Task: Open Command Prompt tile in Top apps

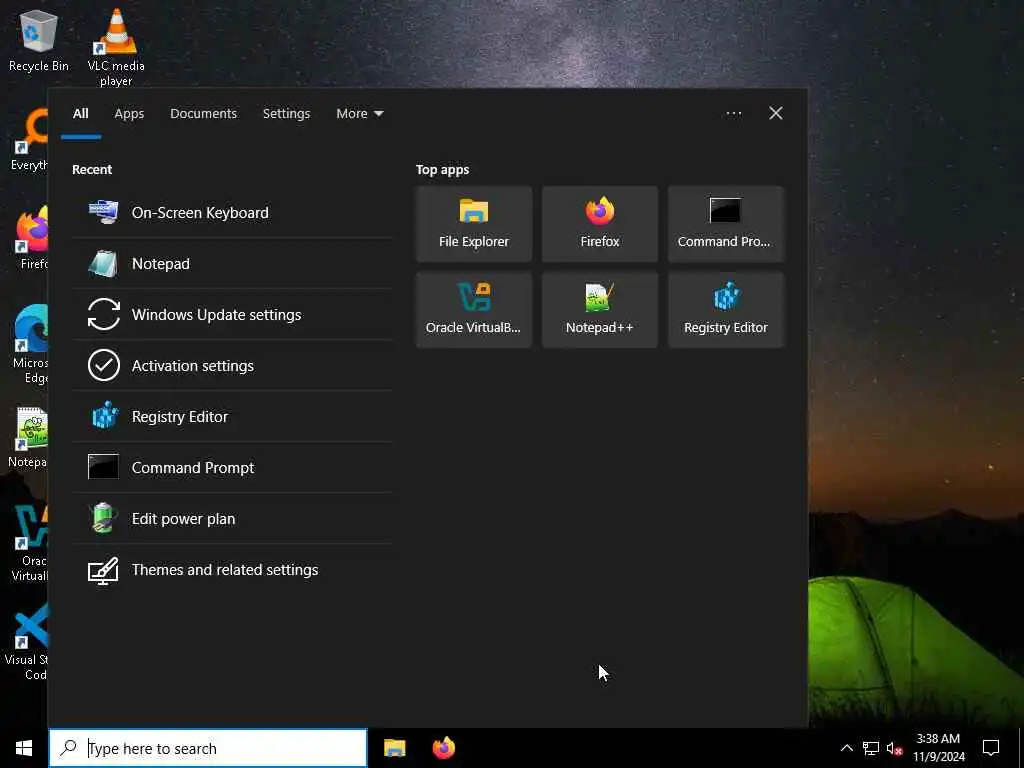Action: tap(726, 224)
